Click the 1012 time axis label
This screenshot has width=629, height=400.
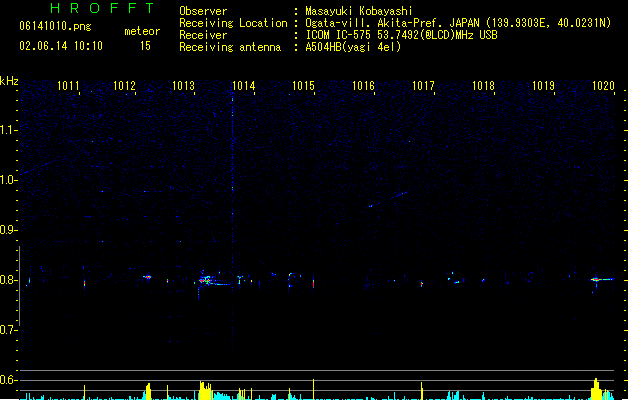point(124,86)
